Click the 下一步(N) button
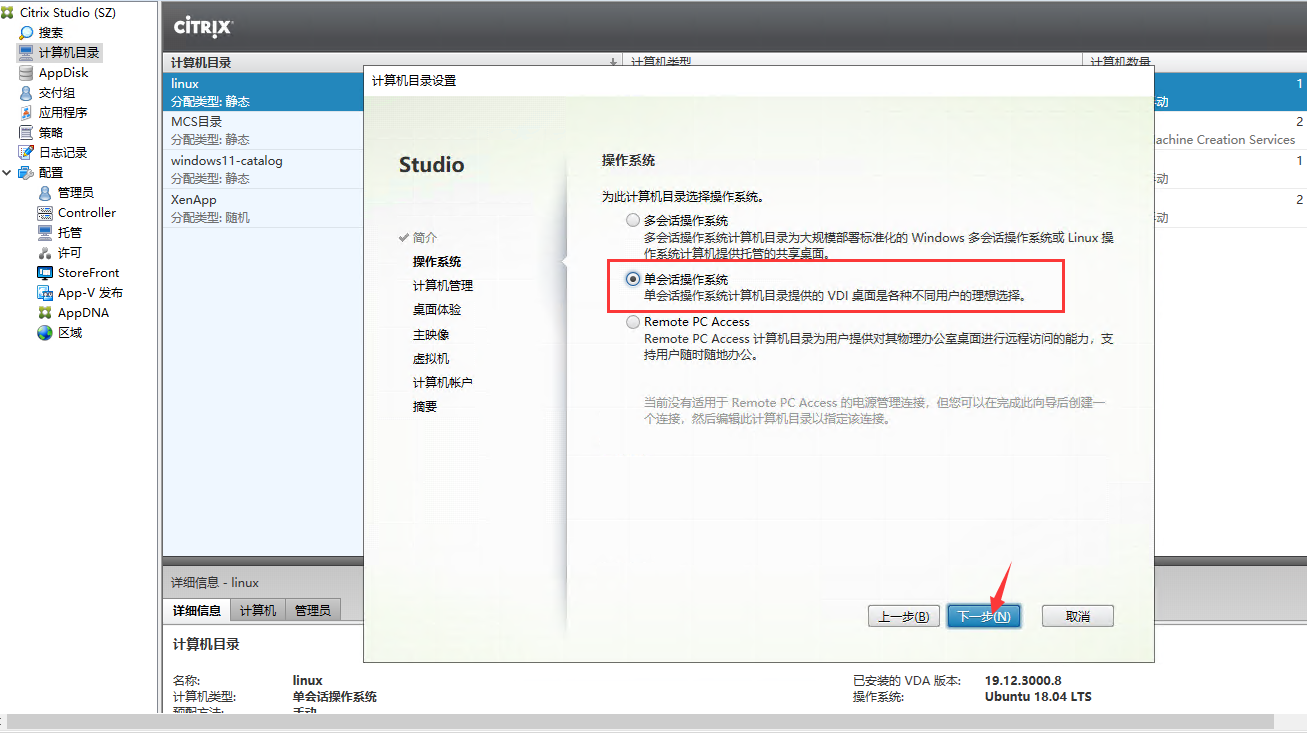The width and height of the screenshot is (1307, 733). click(983, 615)
